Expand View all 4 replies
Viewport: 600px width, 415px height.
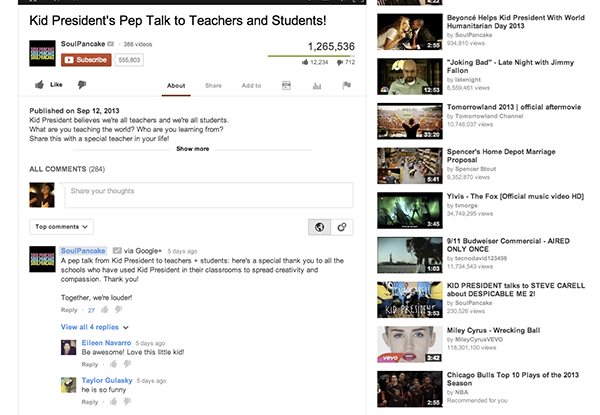[x=95, y=327]
